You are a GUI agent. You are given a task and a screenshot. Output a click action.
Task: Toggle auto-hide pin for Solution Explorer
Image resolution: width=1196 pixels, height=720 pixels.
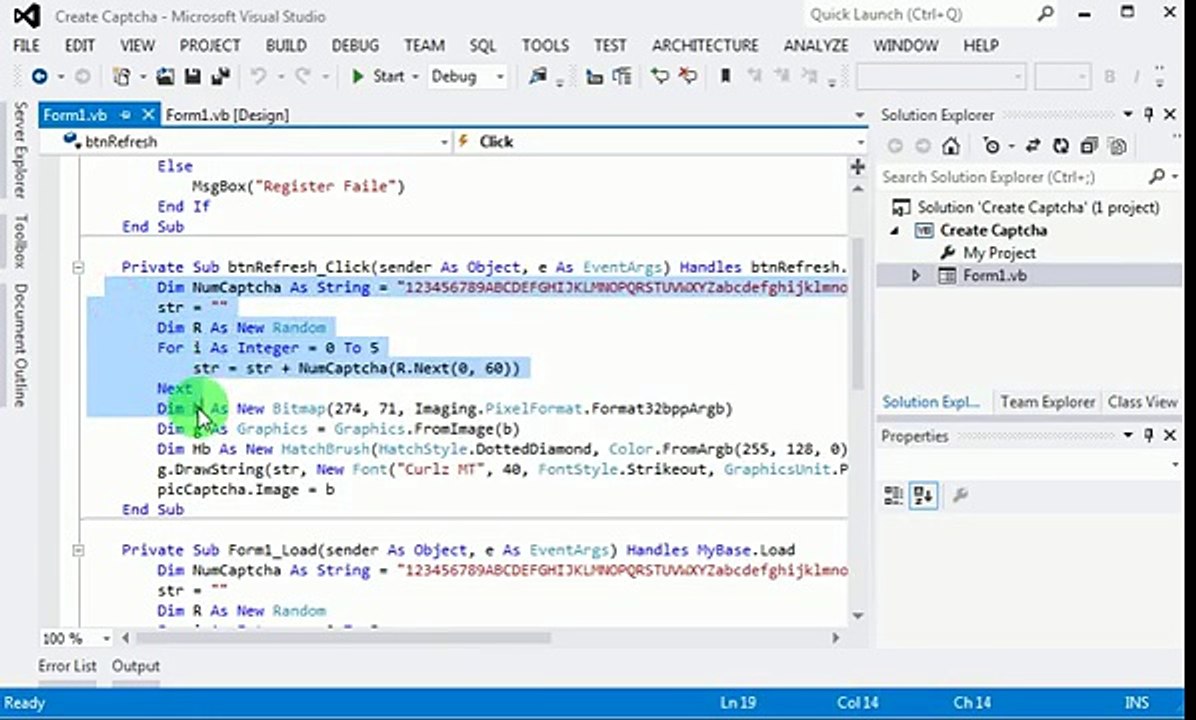(1149, 114)
